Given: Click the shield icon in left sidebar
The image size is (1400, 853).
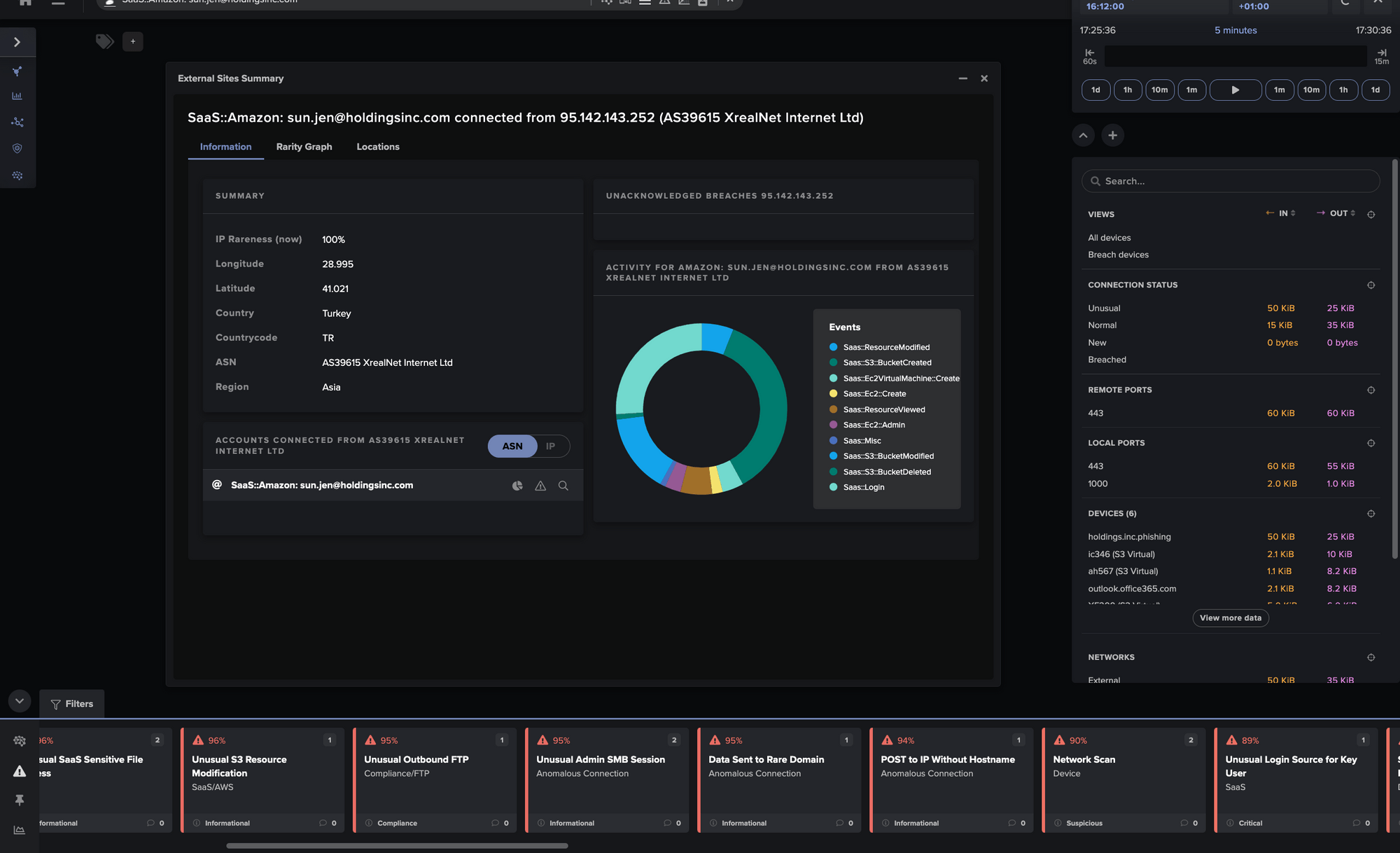Looking at the screenshot, I should 17,148.
